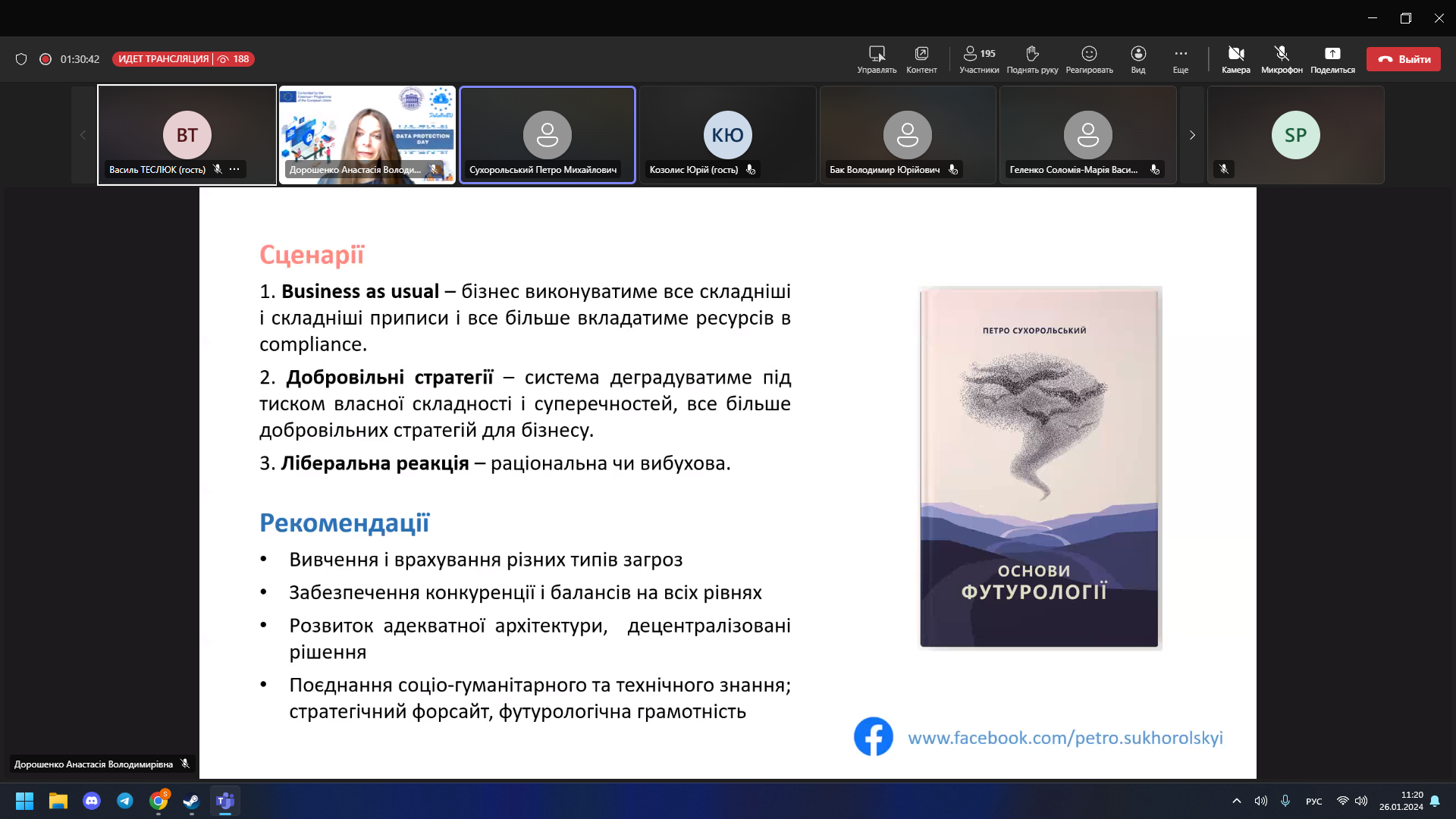This screenshot has width=1456, height=819.
Task: Open the Реагировать reactions smiley
Action: (x=1089, y=54)
